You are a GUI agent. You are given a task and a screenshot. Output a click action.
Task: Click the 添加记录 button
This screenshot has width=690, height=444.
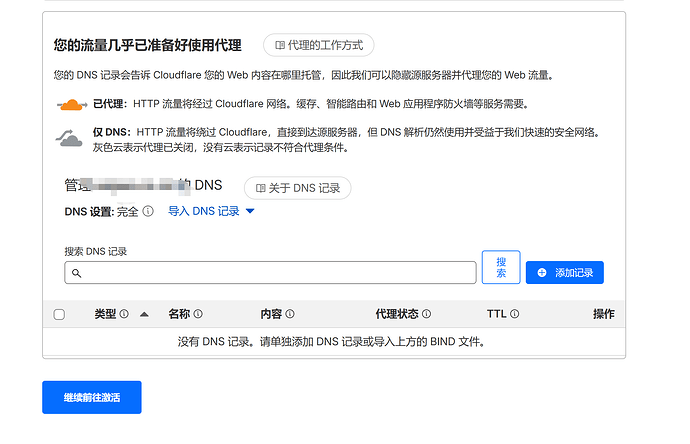tap(565, 273)
